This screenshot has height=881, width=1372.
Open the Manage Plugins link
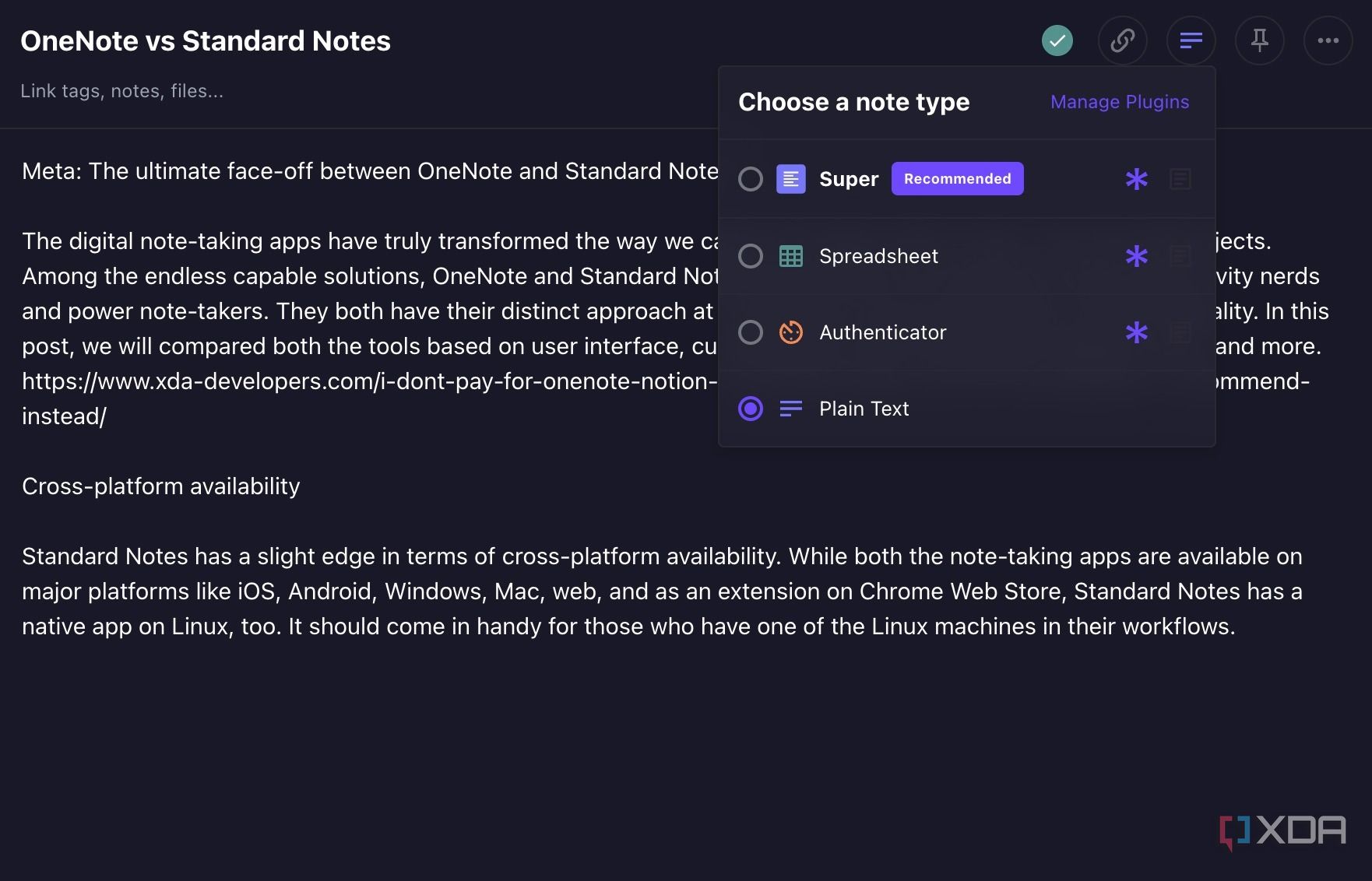coord(1119,102)
